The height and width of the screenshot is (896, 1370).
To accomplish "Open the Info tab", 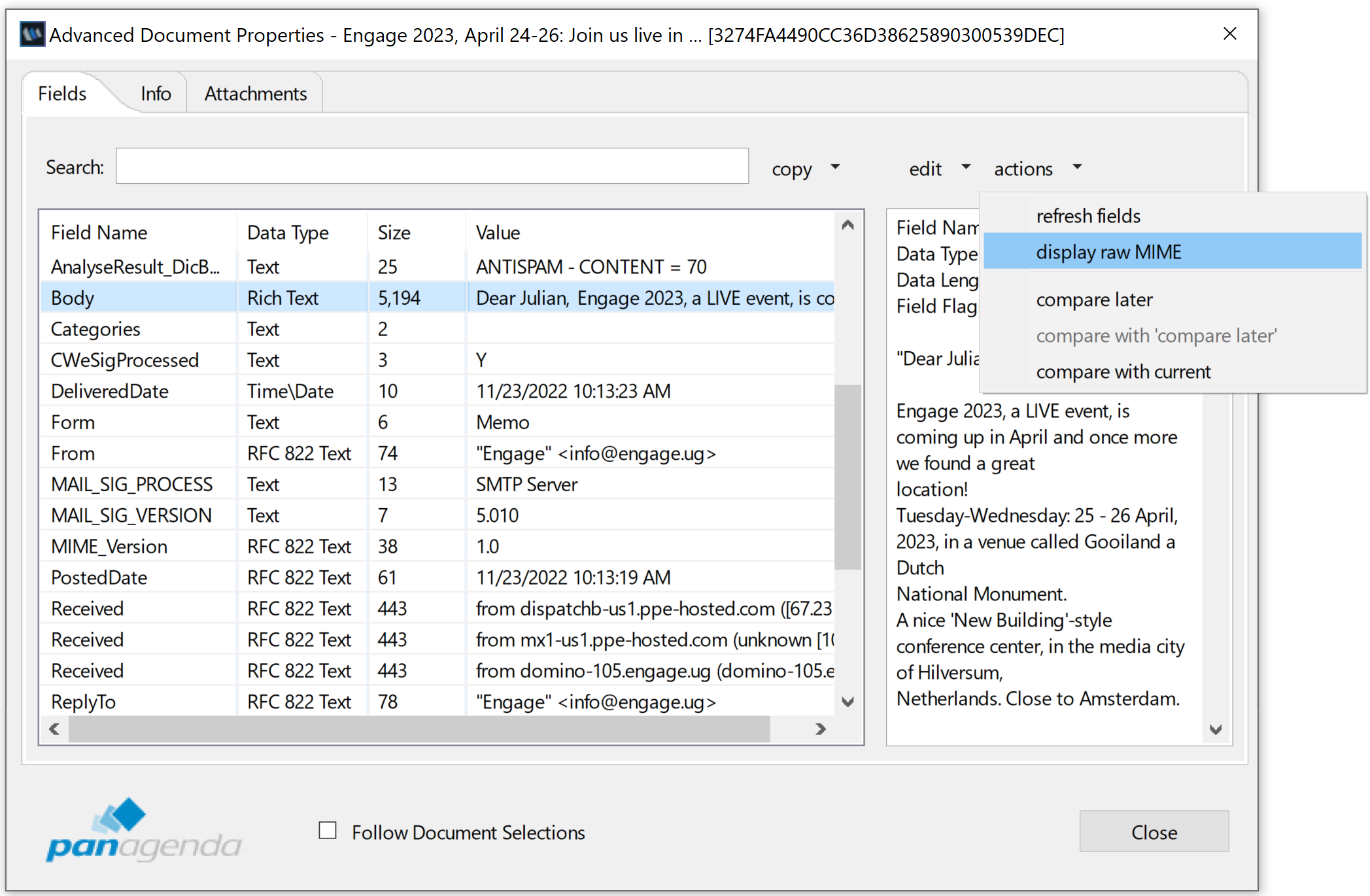I will 156,94.
